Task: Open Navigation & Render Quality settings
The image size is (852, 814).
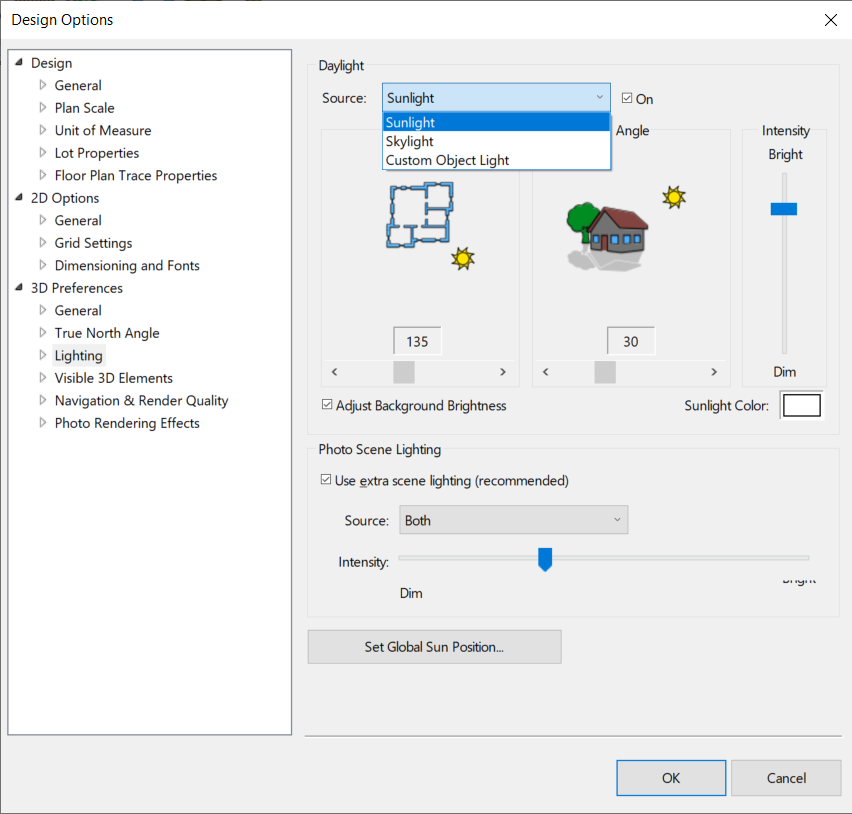Action: (x=141, y=400)
